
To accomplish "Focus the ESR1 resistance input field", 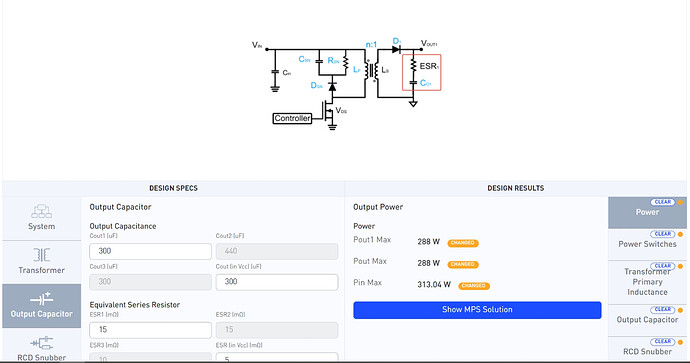I will [150, 330].
